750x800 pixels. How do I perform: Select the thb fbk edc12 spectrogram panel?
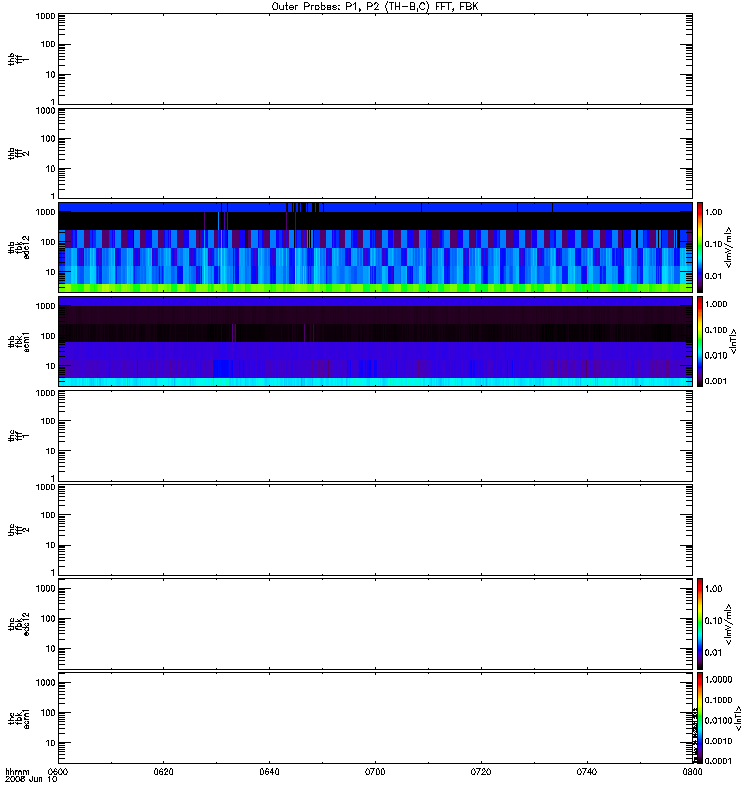(375, 247)
